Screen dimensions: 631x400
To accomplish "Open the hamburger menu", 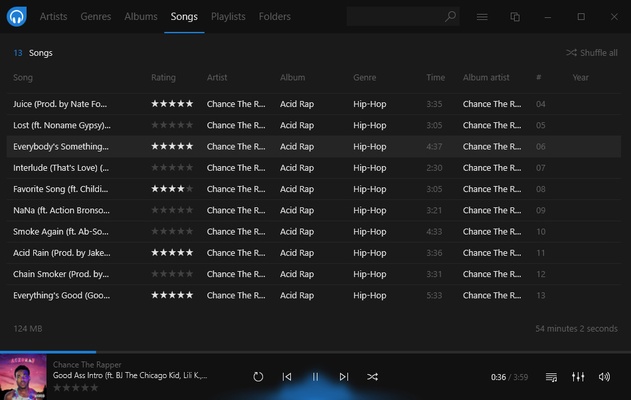I will pyautogui.click(x=482, y=17).
